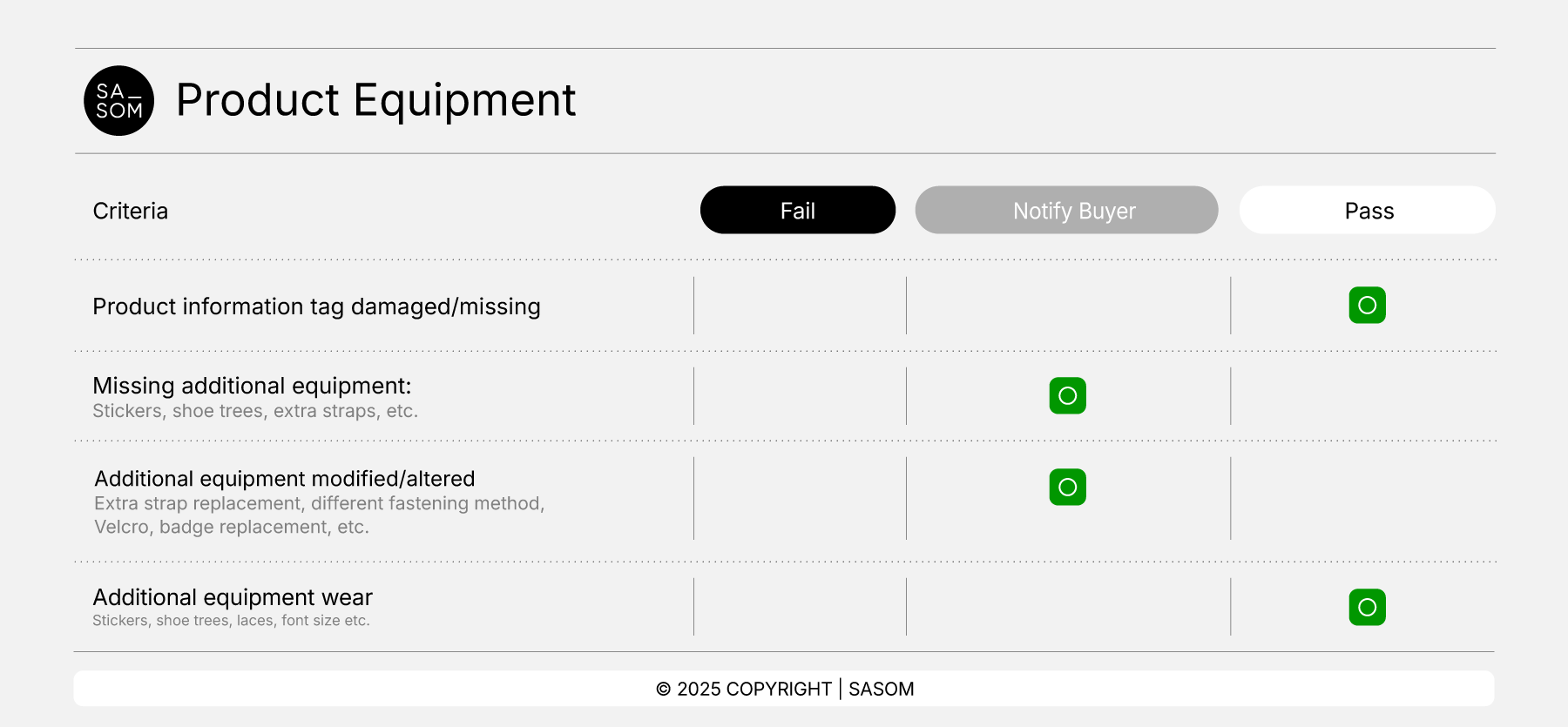Screen dimensions: 1568x727
Task: Click 'Missing additional equipment:' row label
Action: click(252, 386)
